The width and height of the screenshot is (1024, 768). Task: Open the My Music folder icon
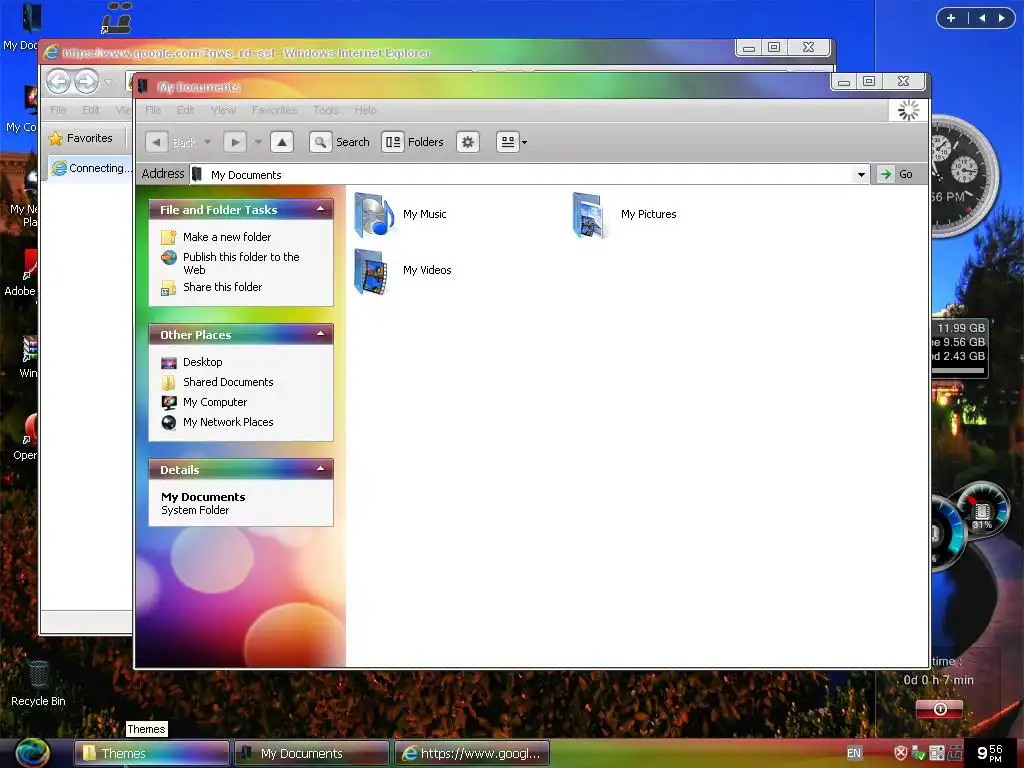click(374, 215)
